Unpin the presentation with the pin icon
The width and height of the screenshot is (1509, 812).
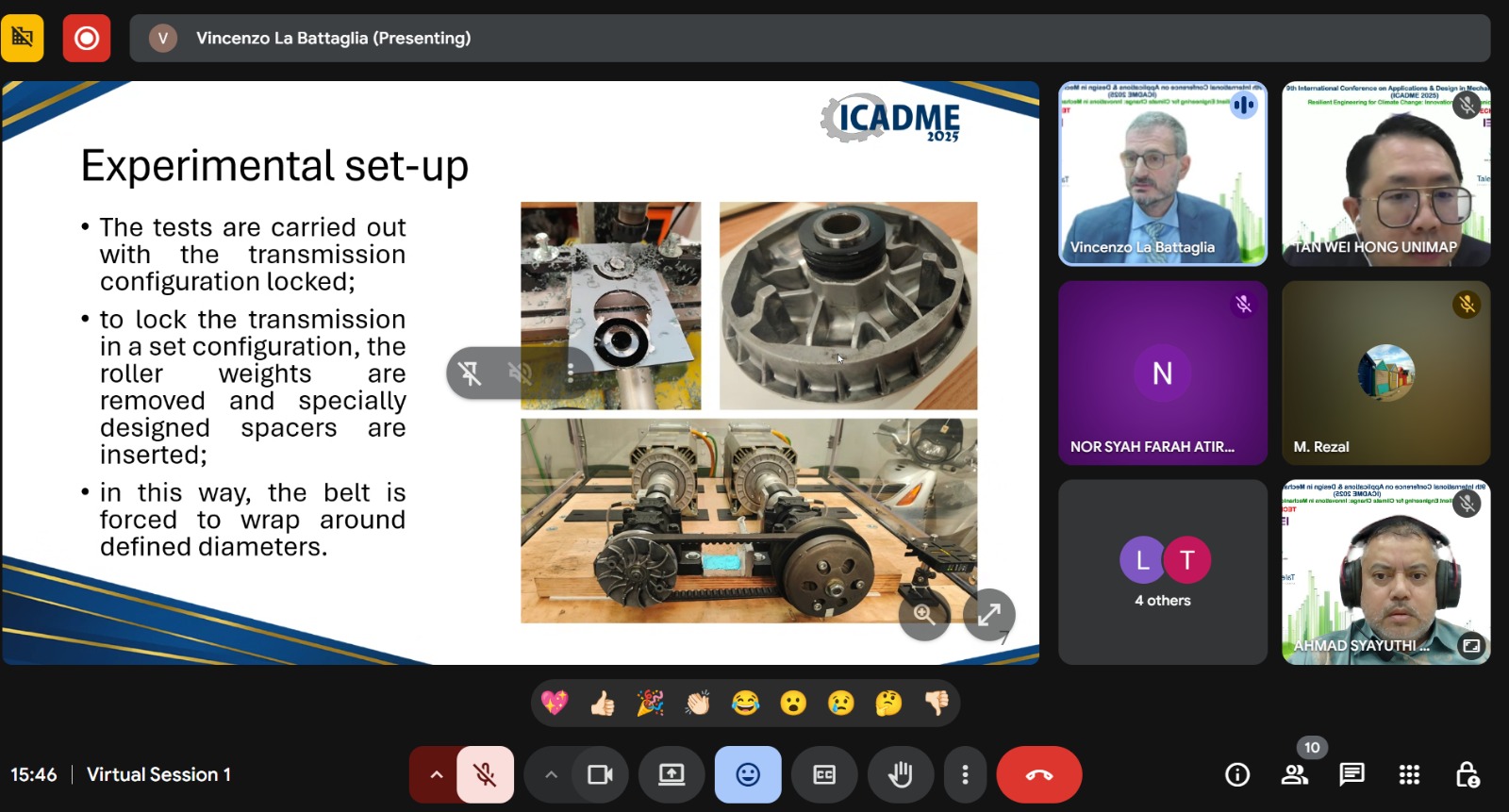[470, 373]
